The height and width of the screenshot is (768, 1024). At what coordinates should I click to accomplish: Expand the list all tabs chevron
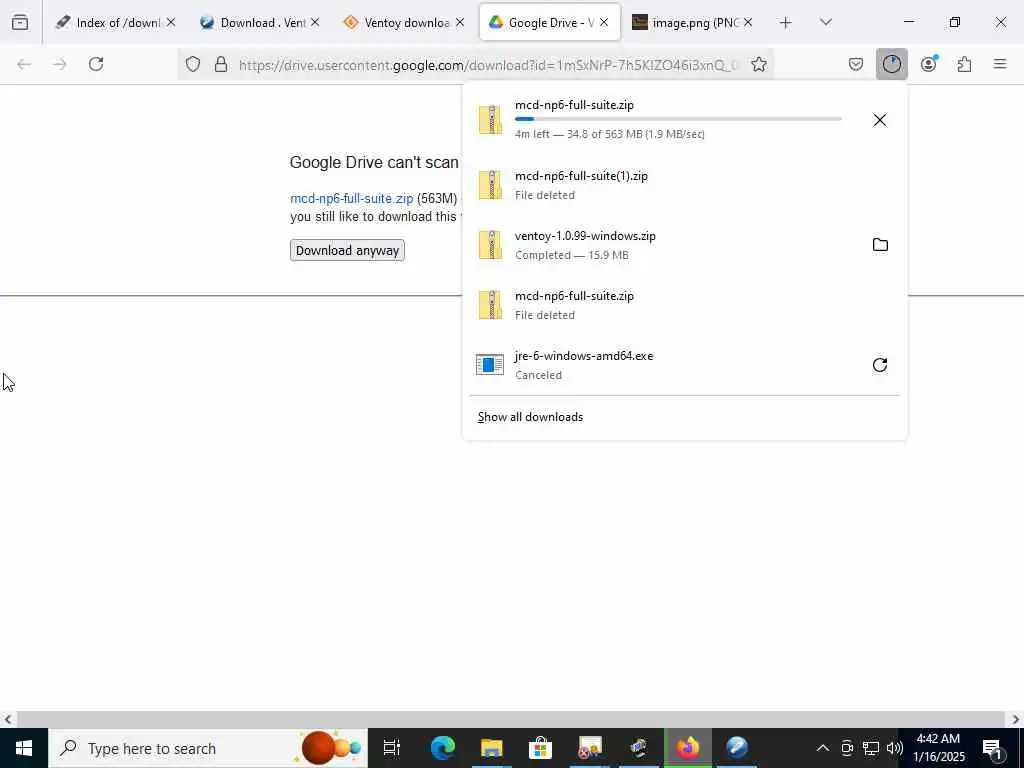click(825, 23)
